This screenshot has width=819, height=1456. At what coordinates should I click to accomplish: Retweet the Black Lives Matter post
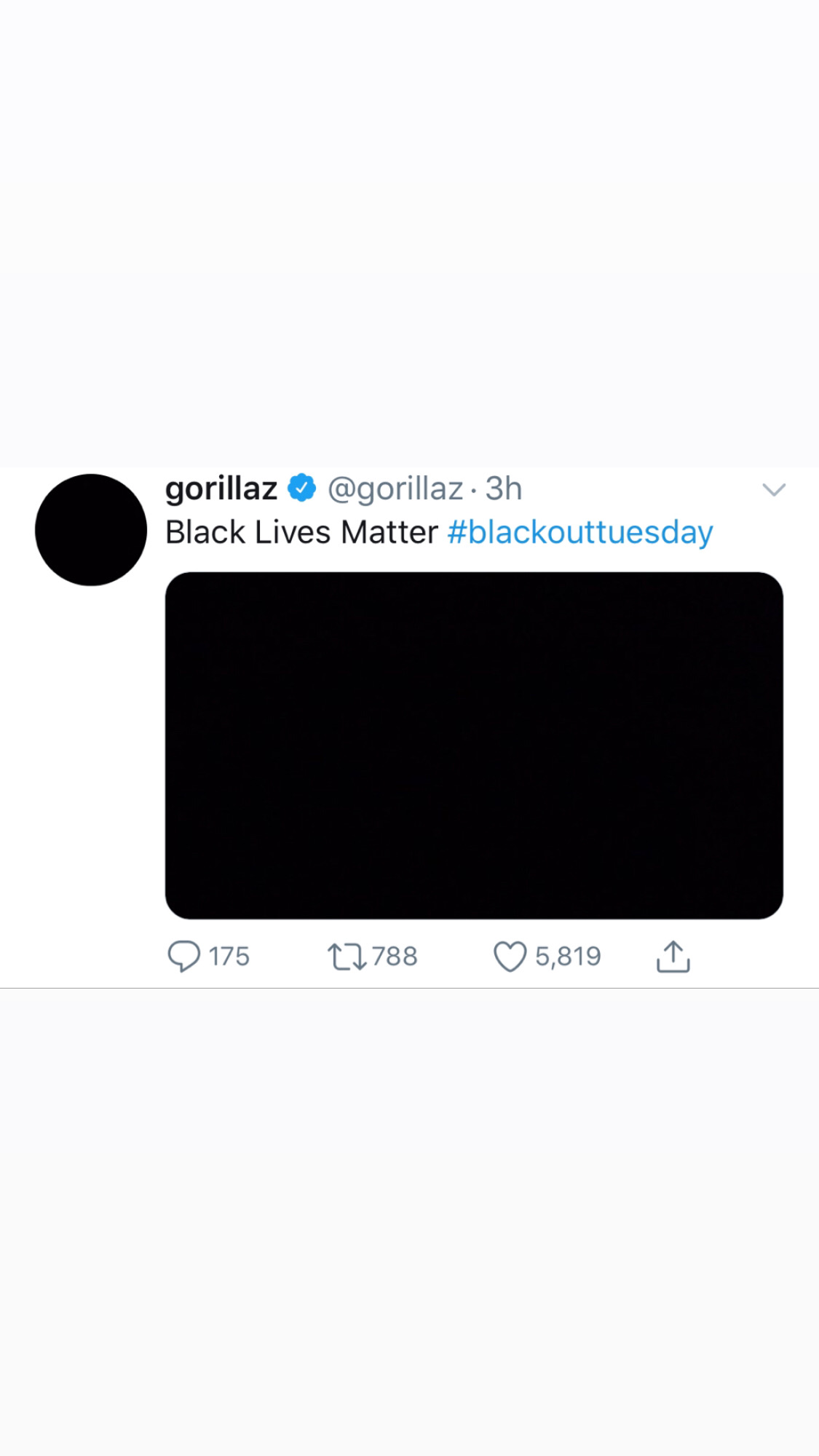coord(347,956)
